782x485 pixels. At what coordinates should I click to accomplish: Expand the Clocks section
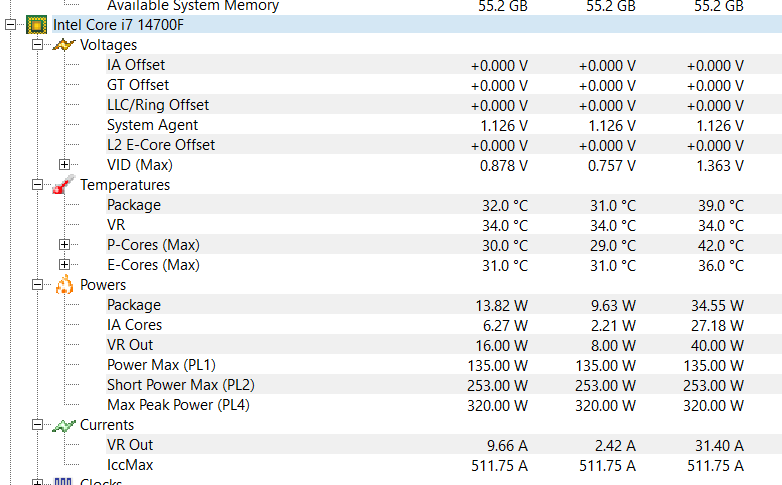pos(37,483)
